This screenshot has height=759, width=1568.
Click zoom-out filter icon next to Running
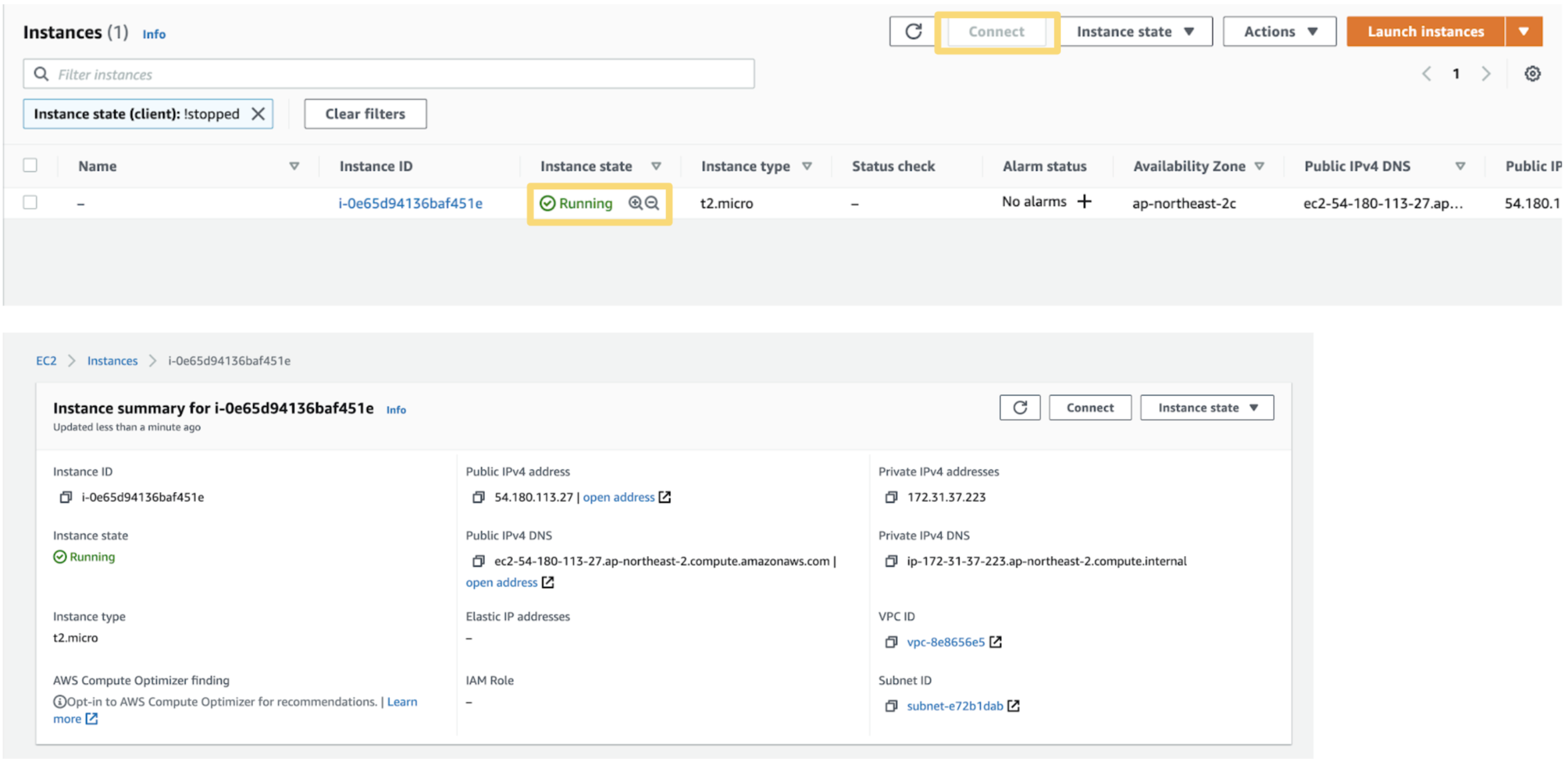click(653, 203)
